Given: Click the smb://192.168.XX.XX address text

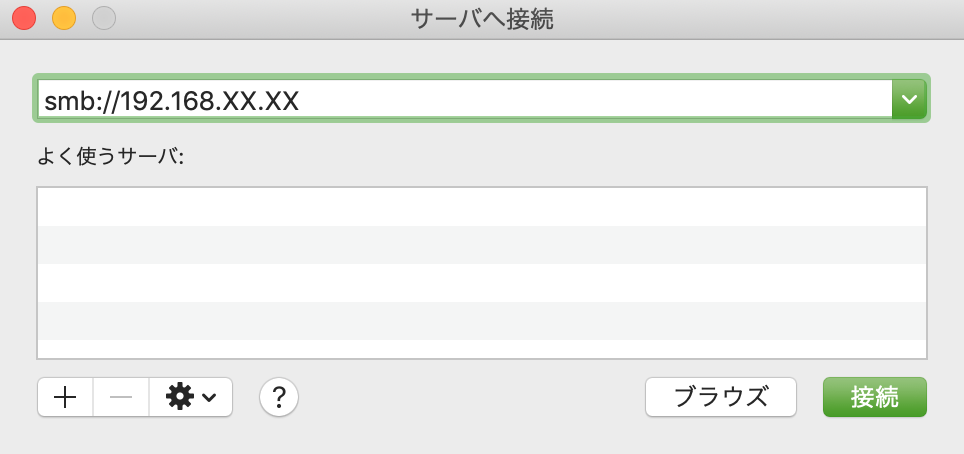Looking at the screenshot, I should click(172, 100).
